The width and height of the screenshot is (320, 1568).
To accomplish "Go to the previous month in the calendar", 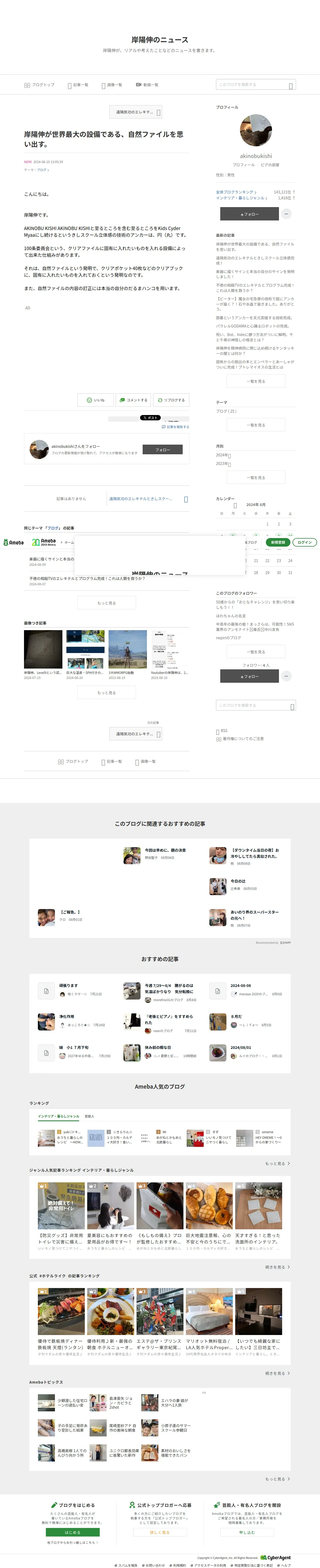I will click(x=235, y=505).
